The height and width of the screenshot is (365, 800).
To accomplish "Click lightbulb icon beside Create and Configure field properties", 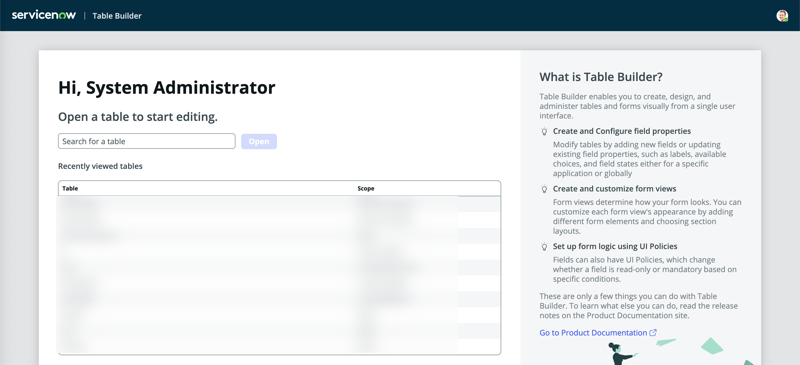I will tap(544, 131).
